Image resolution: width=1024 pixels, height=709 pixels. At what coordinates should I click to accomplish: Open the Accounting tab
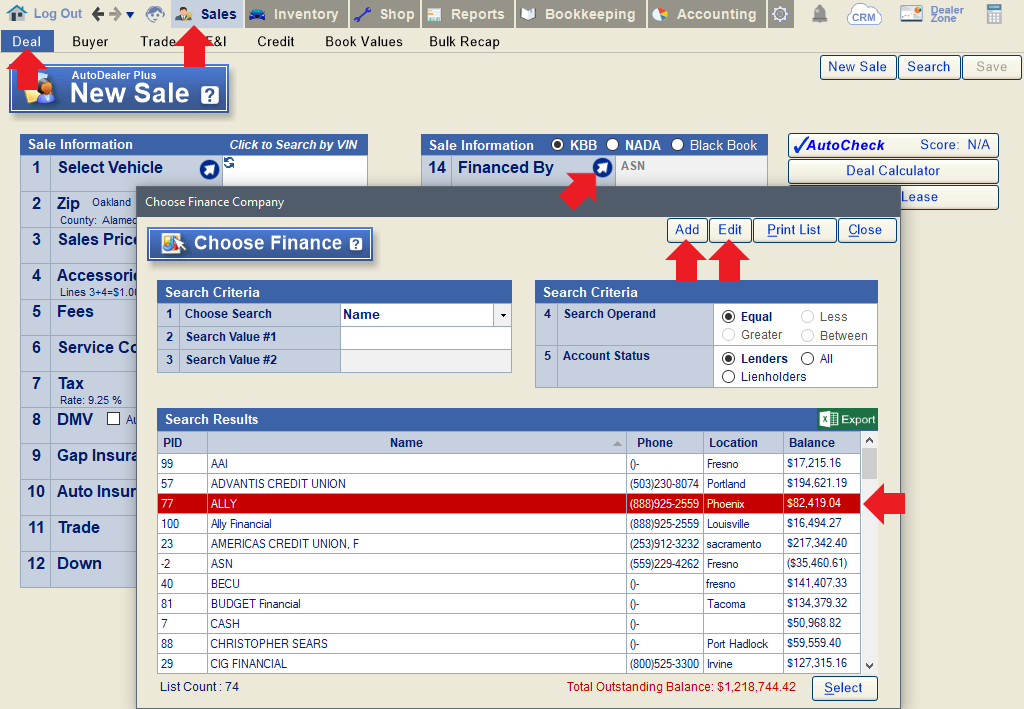707,14
